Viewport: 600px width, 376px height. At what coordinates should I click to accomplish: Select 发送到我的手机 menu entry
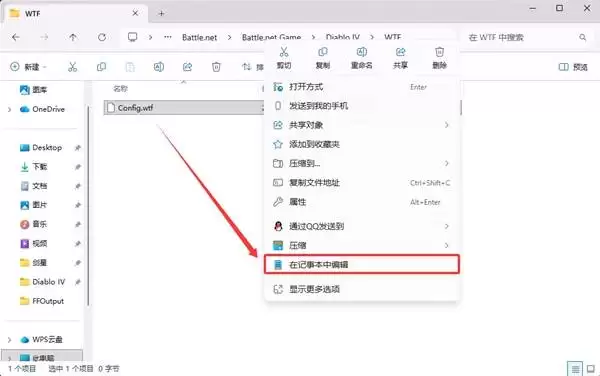(362, 106)
